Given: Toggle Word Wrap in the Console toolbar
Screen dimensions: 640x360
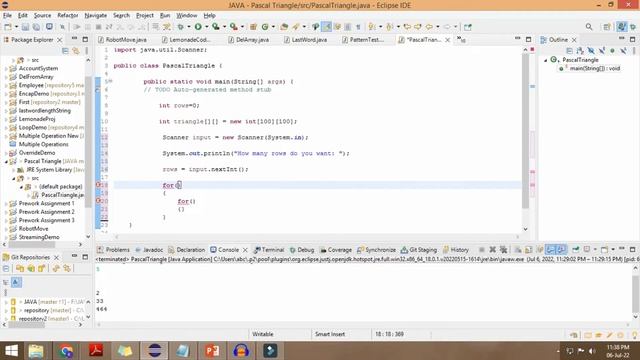Looking at the screenshot, I should [540, 250].
